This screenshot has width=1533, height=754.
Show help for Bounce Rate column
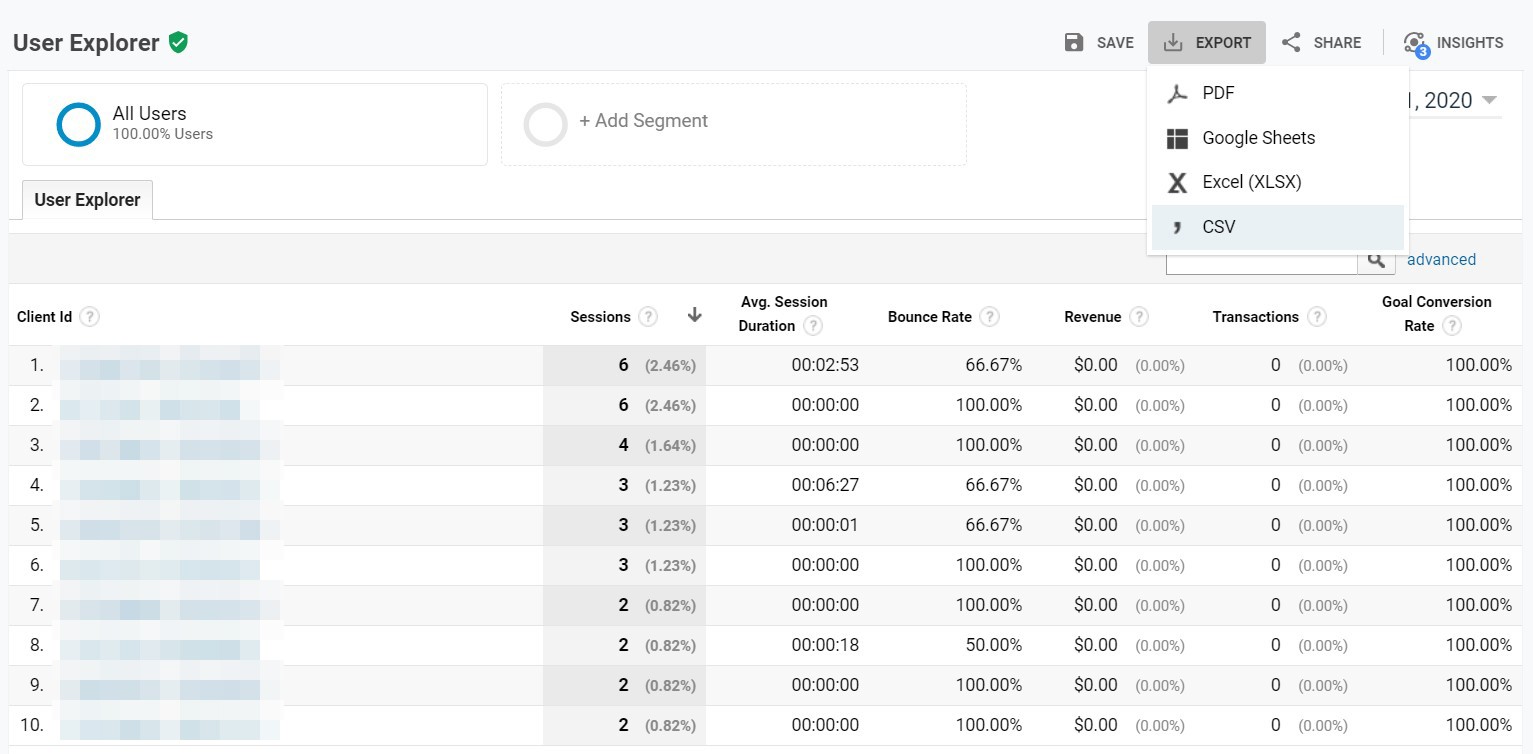(x=989, y=317)
